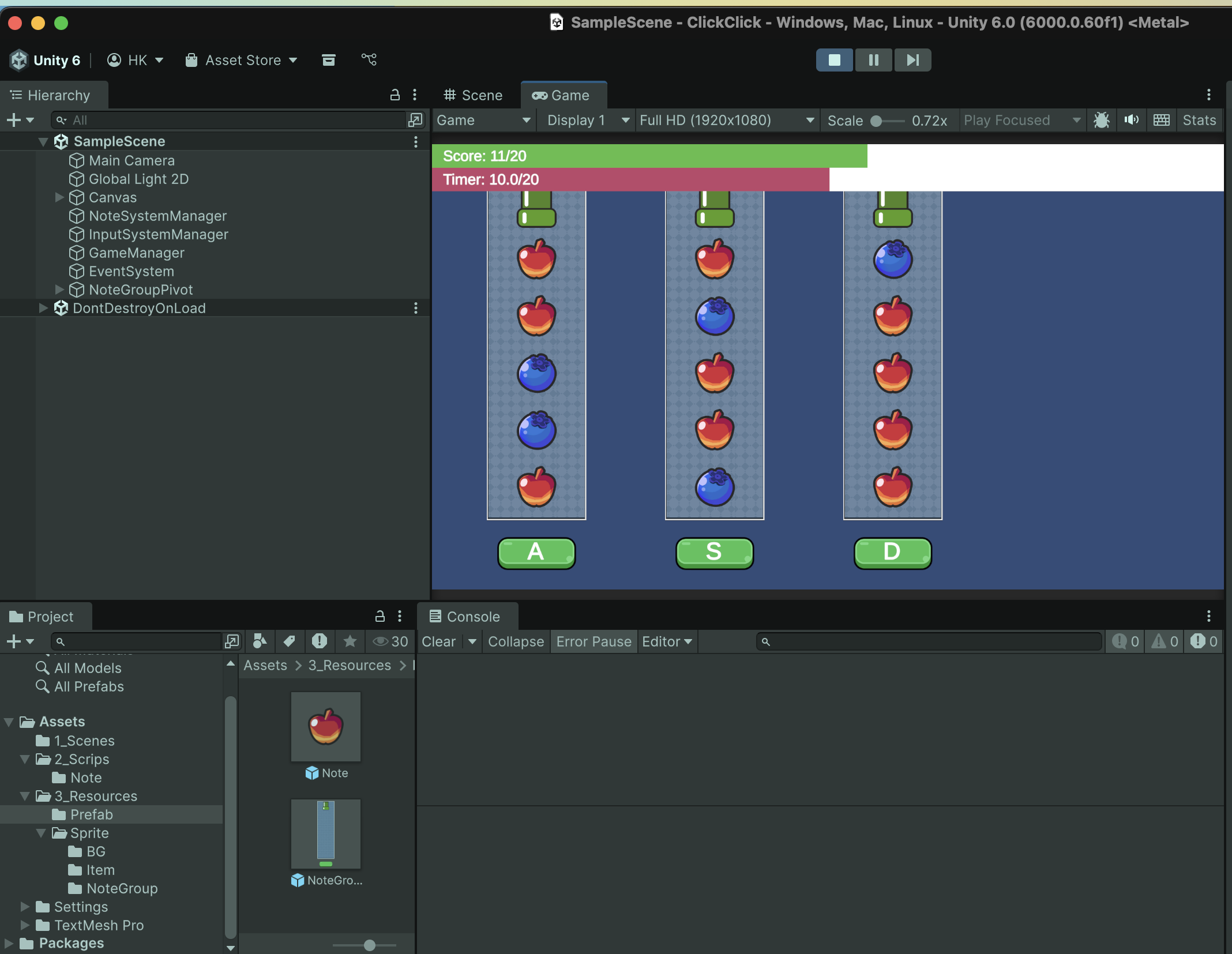The width and height of the screenshot is (1232, 954).
Task: Lock the Hierarchy panel
Action: (x=395, y=95)
